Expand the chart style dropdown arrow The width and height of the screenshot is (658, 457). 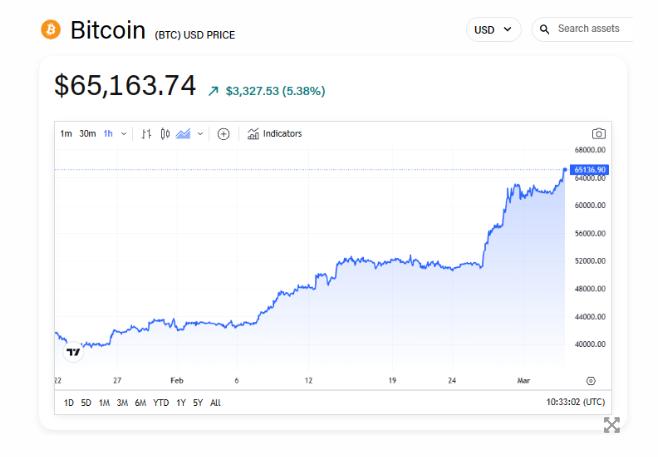pos(200,134)
